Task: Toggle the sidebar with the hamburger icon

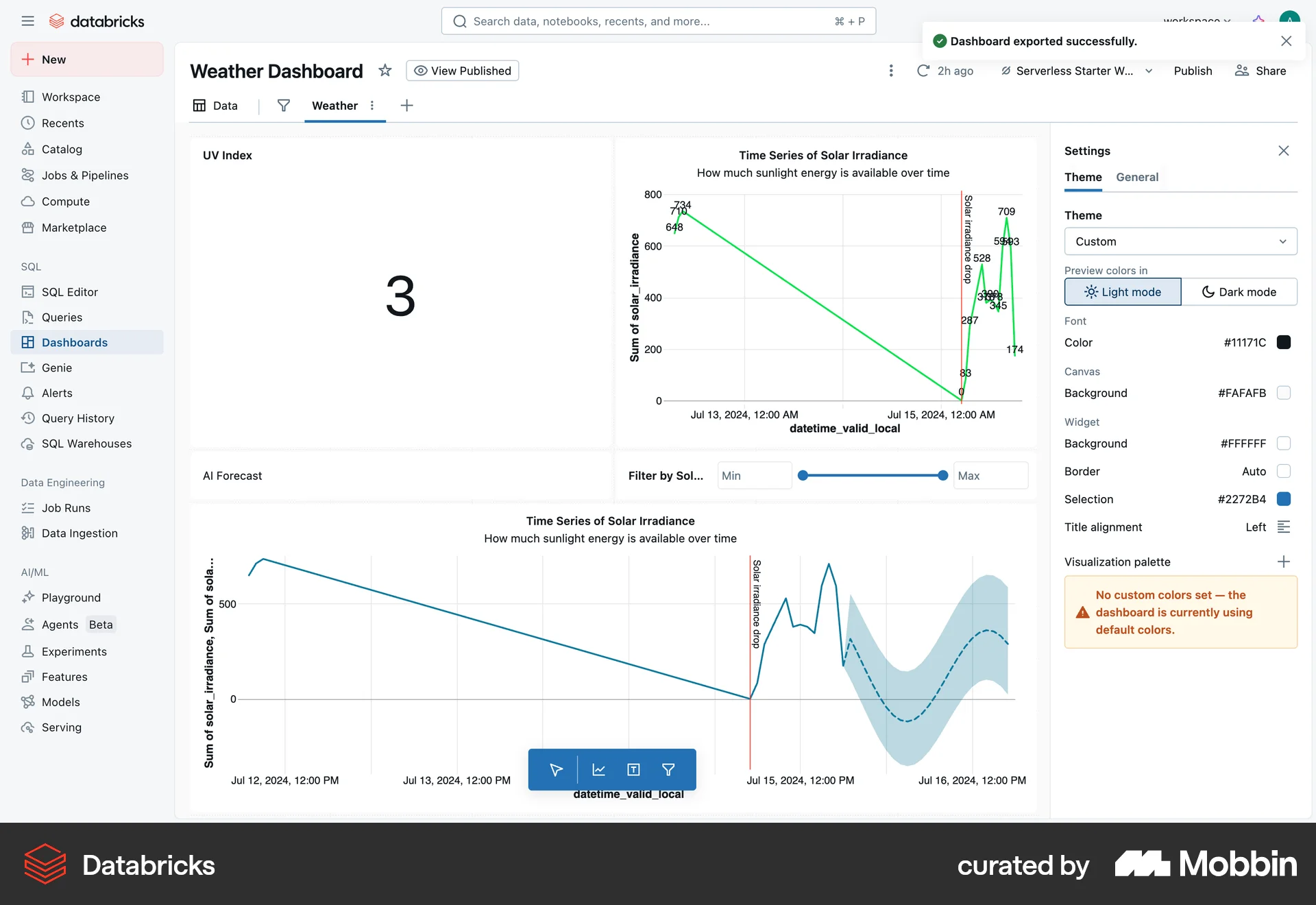Action: click(28, 21)
